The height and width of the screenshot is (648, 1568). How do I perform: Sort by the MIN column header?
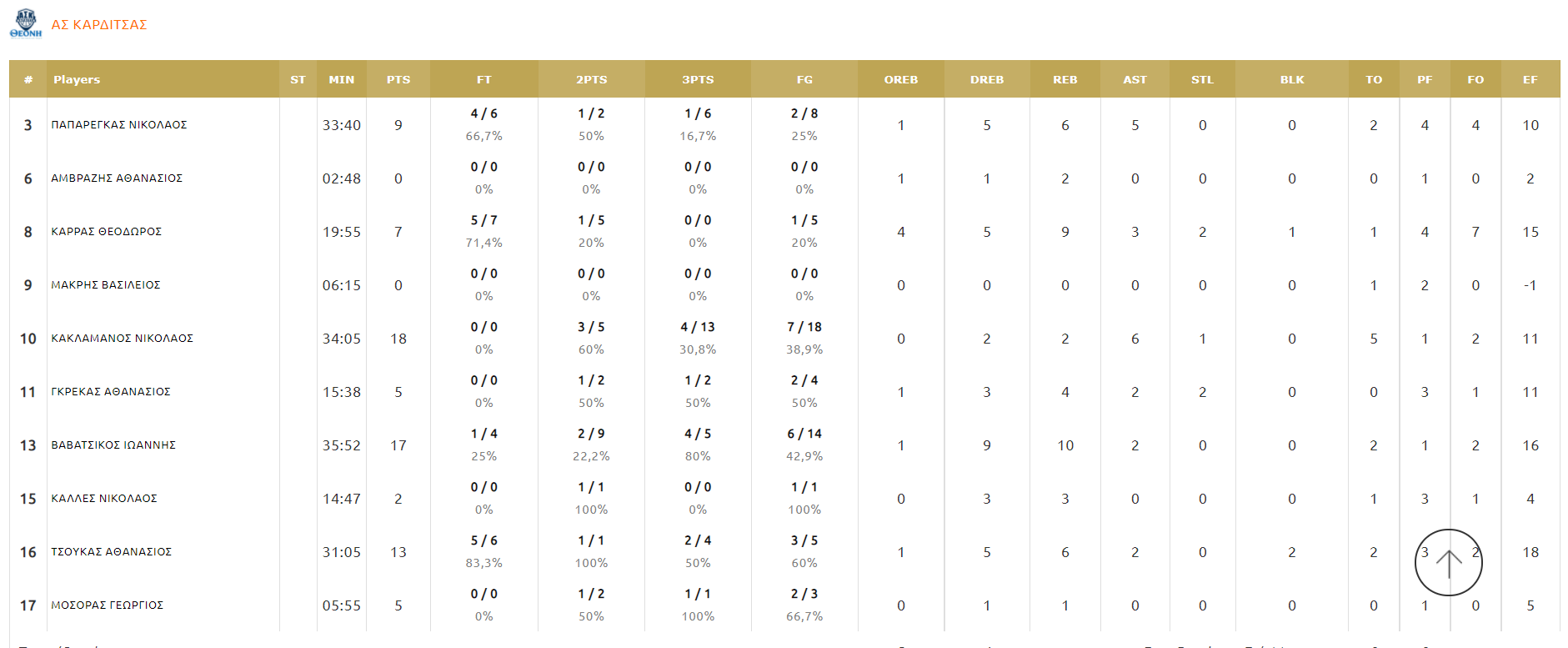(x=342, y=80)
